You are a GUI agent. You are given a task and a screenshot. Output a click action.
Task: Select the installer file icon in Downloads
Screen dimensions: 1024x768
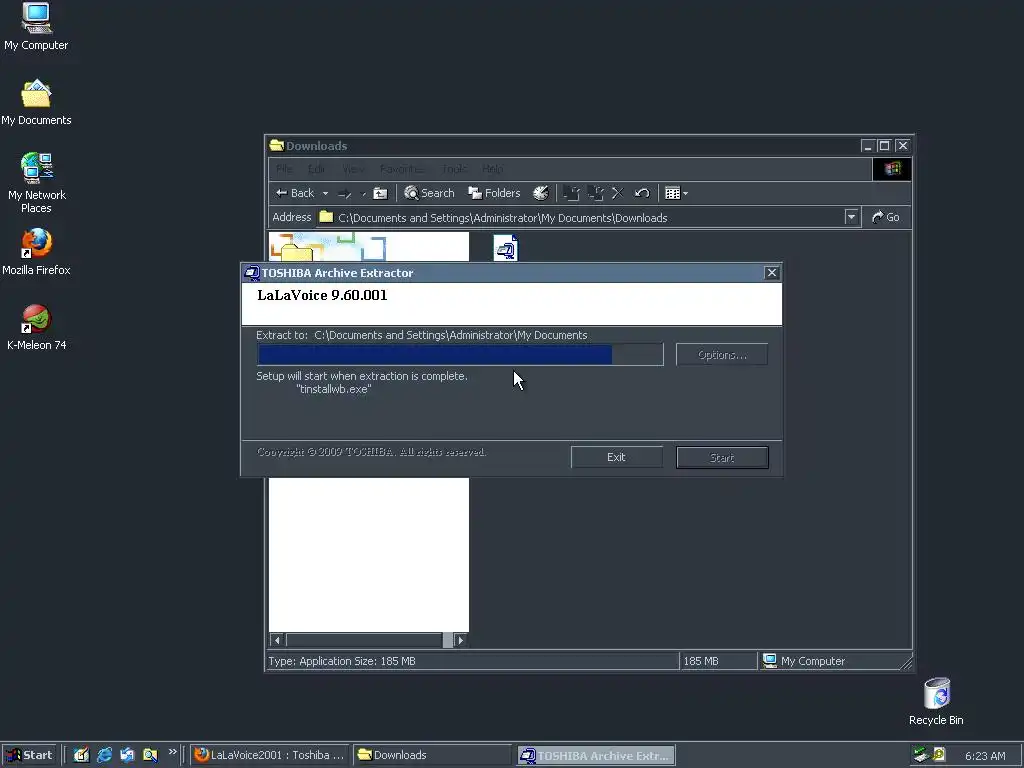point(506,248)
